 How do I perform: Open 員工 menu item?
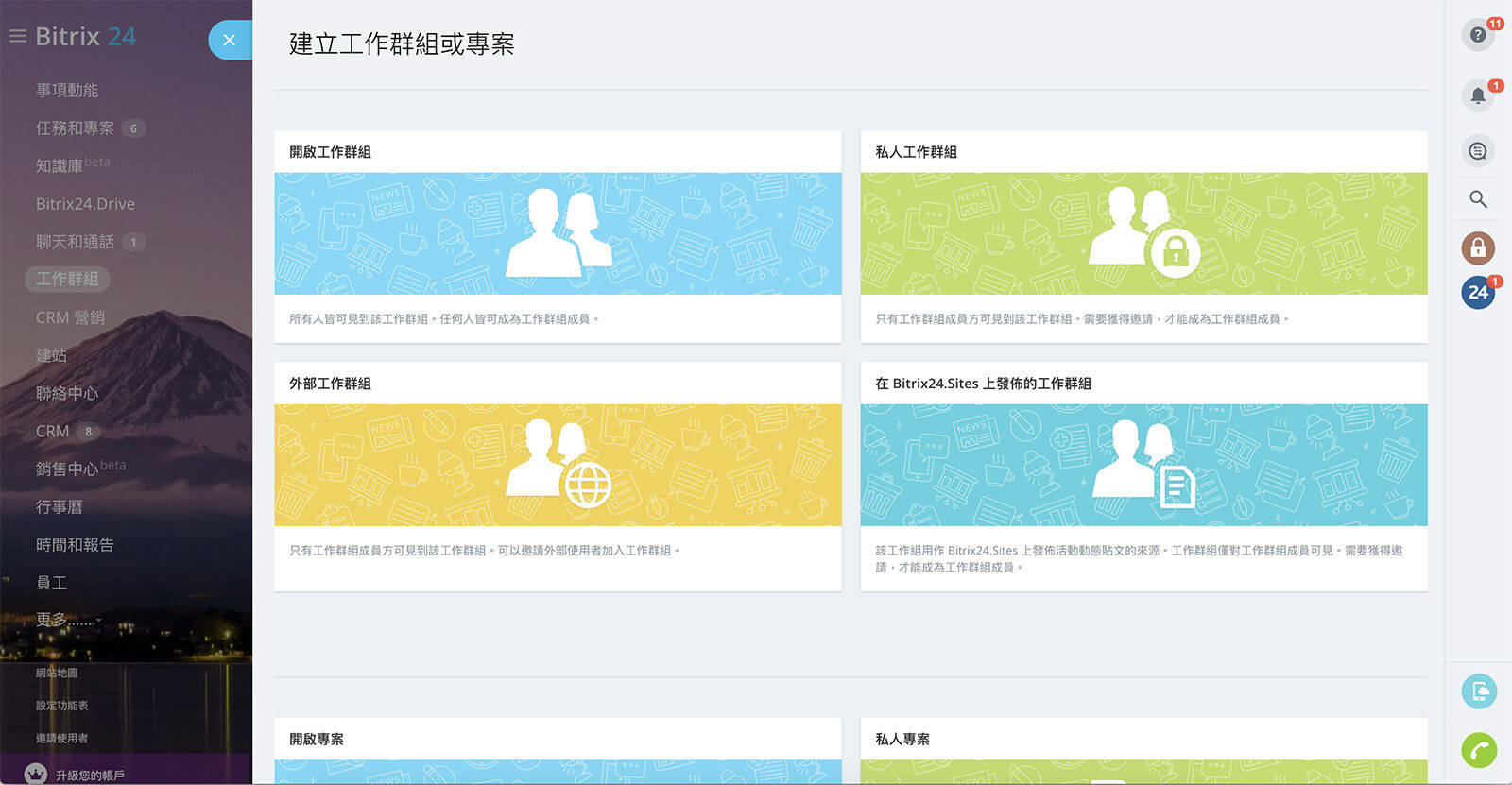click(51, 582)
